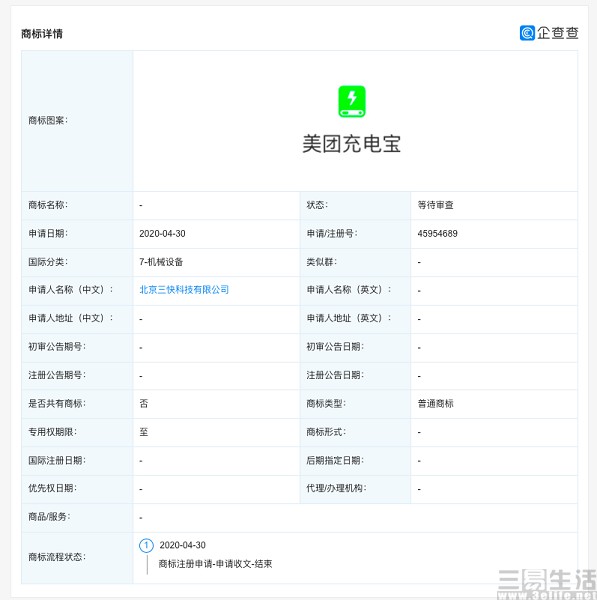Click the status value 等待审查

click(x=436, y=205)
